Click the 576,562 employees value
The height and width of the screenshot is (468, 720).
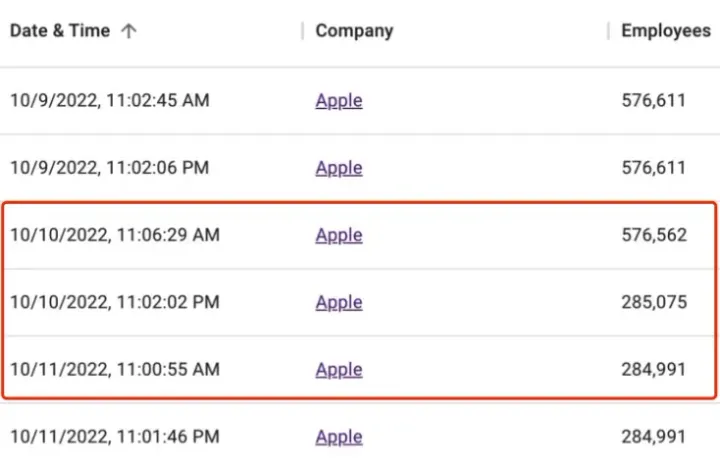[x=654, y=235]
